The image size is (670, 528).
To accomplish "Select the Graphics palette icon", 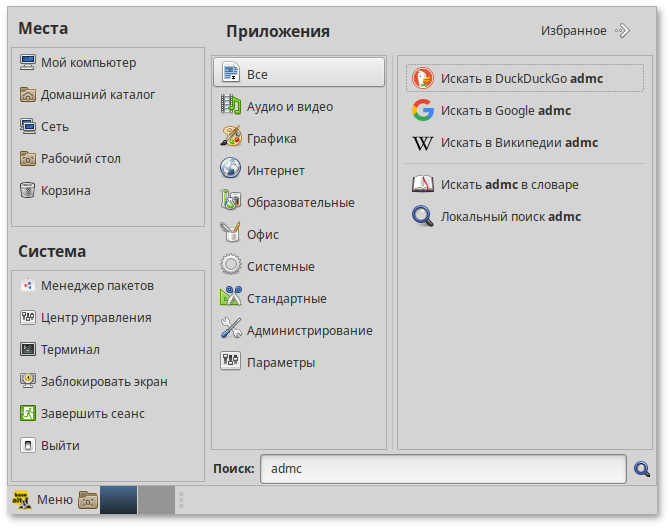I will click(x=231, y=138).
